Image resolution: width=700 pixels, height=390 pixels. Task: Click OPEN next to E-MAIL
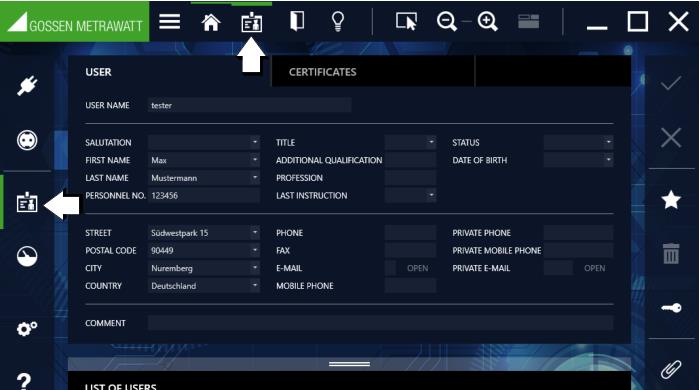417,268
